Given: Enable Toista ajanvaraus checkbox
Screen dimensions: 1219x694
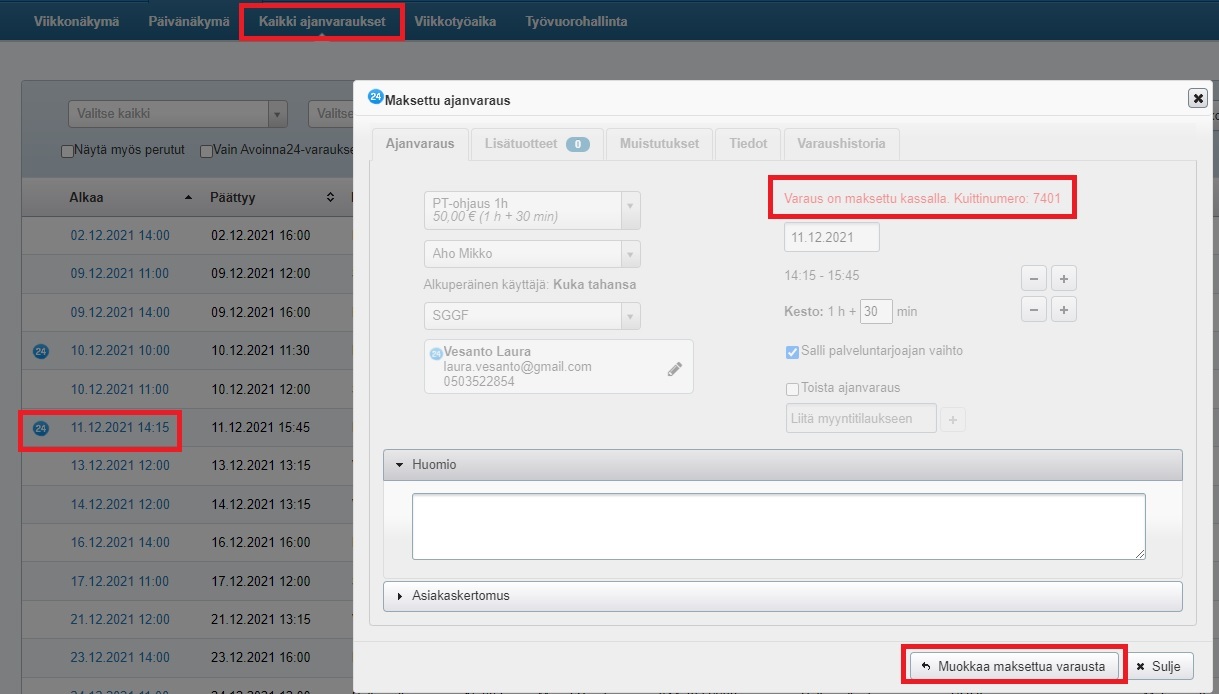Looking at the screenshot, I should coord(792,389).
